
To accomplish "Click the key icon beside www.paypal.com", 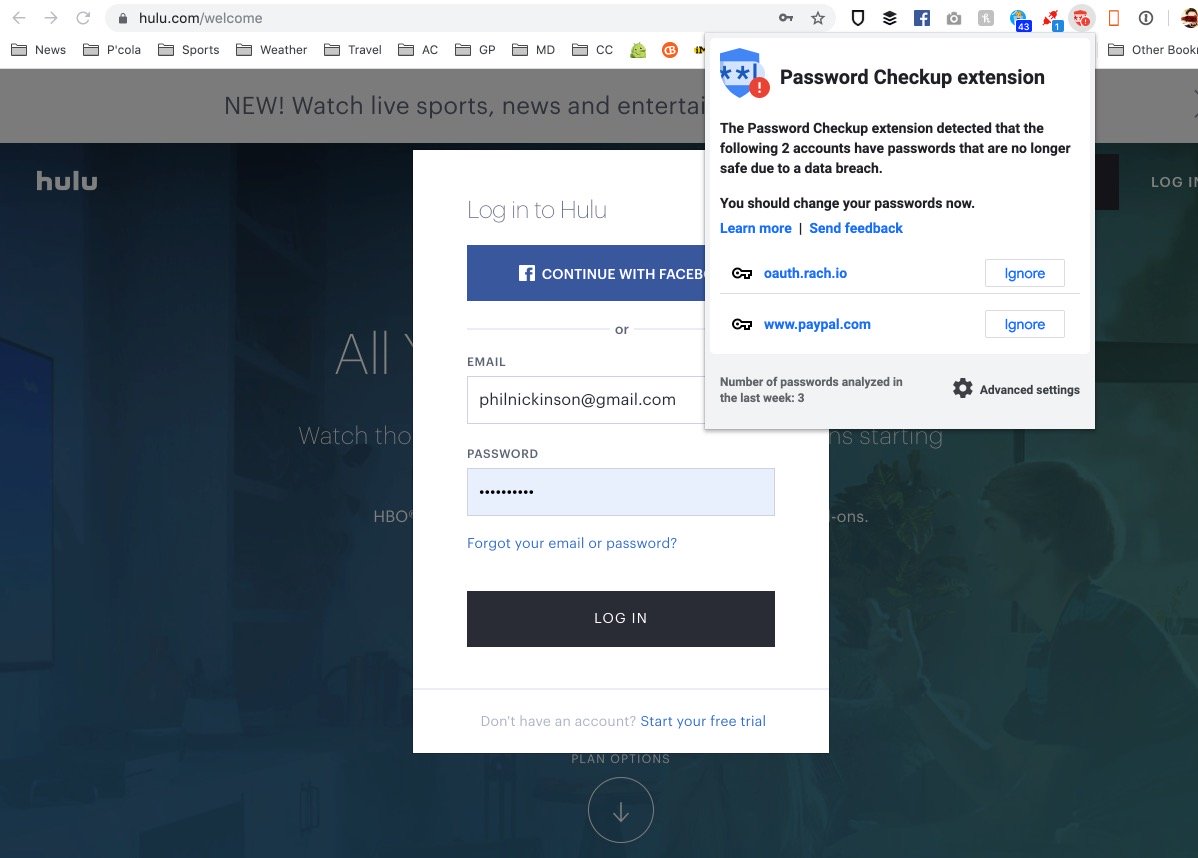I will [x=742, y=324].
